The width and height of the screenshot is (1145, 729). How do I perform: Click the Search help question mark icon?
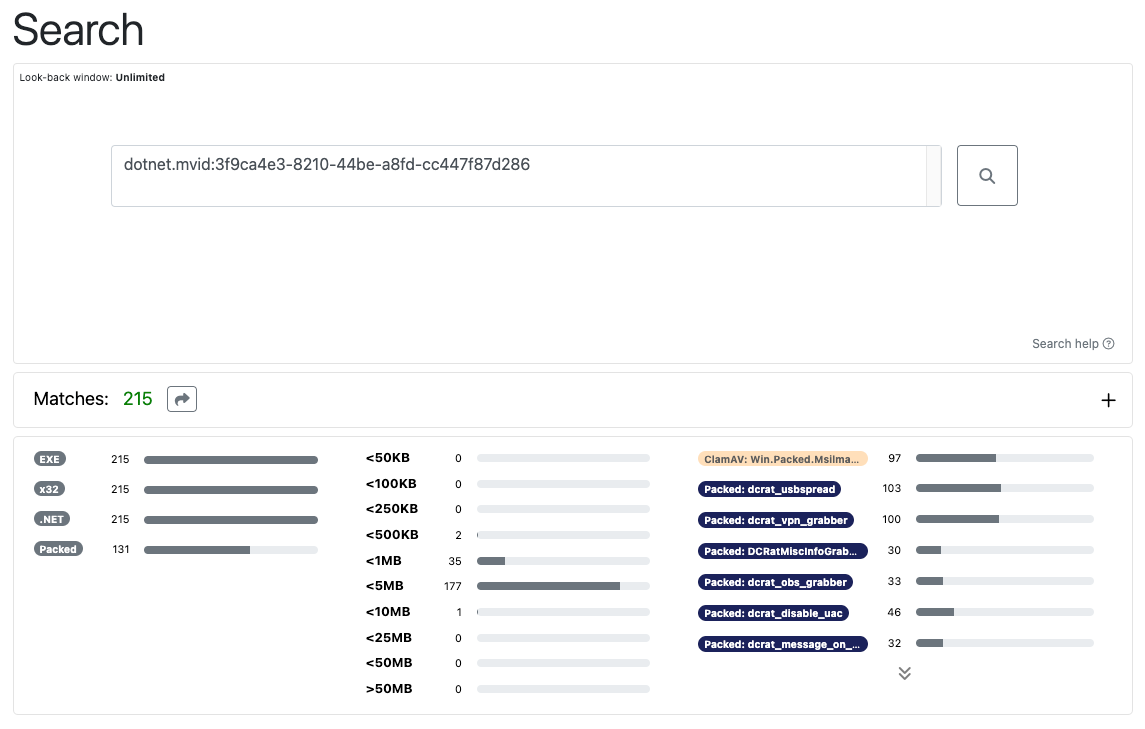click(1108, 343)
